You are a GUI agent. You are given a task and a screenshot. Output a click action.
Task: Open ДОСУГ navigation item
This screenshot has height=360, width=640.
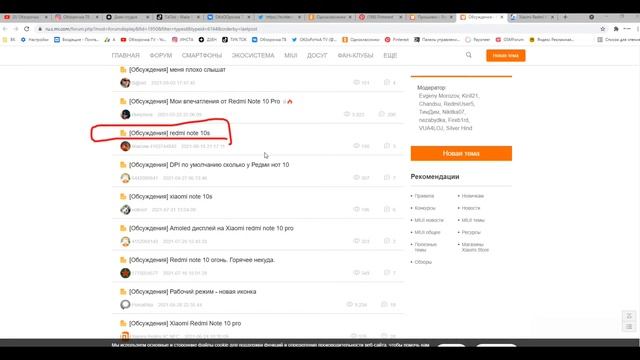click(x=317, y=56)
